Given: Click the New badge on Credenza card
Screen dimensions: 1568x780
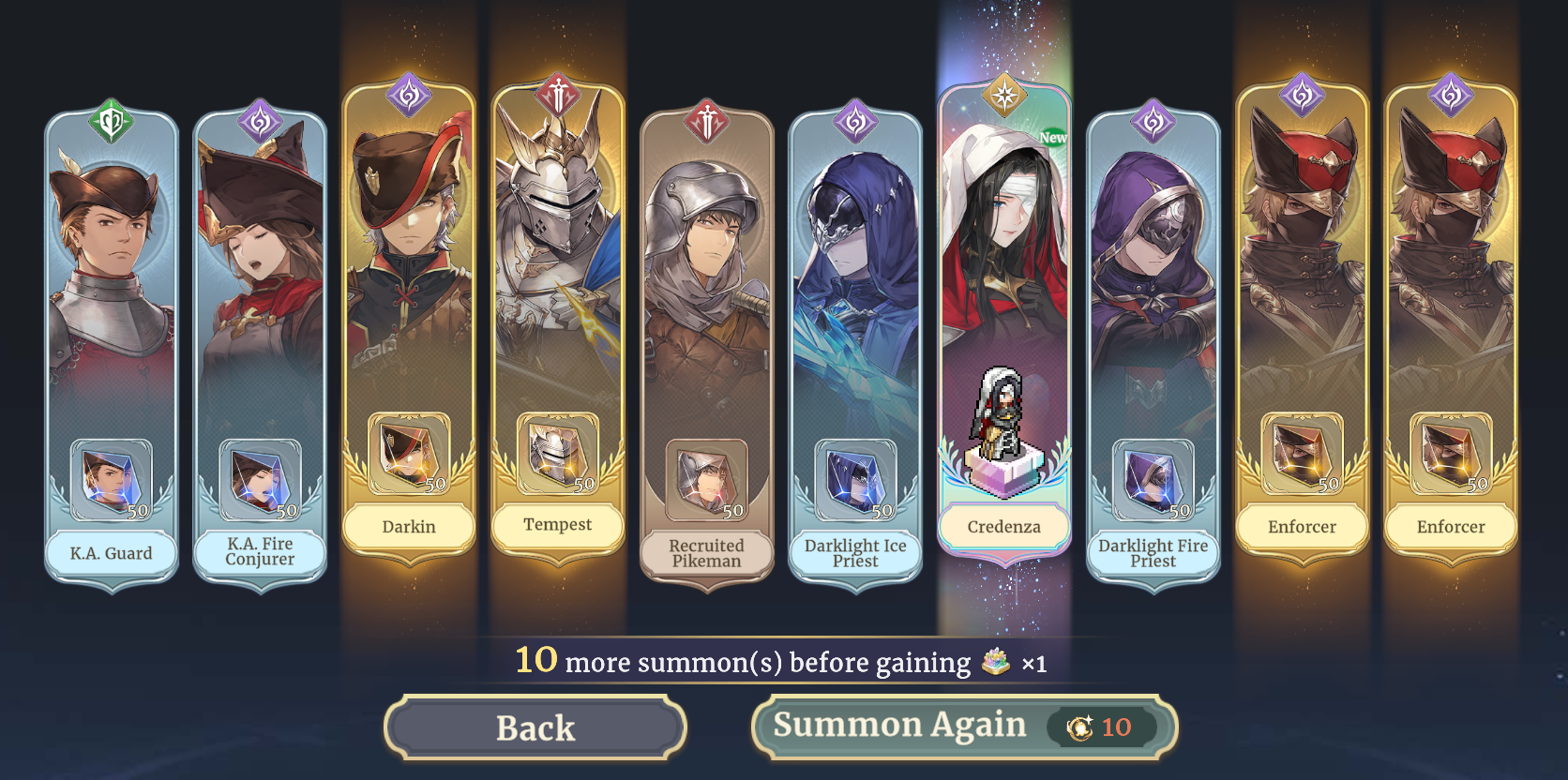Looking at the screenshot, I should tap(1052, 137).
